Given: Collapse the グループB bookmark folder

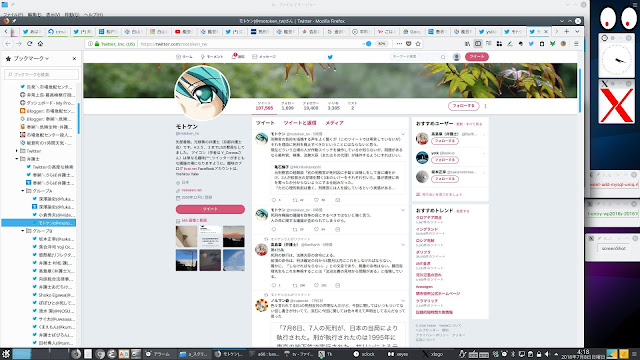Looking at the screenshot, I should [x=23, y=231].
